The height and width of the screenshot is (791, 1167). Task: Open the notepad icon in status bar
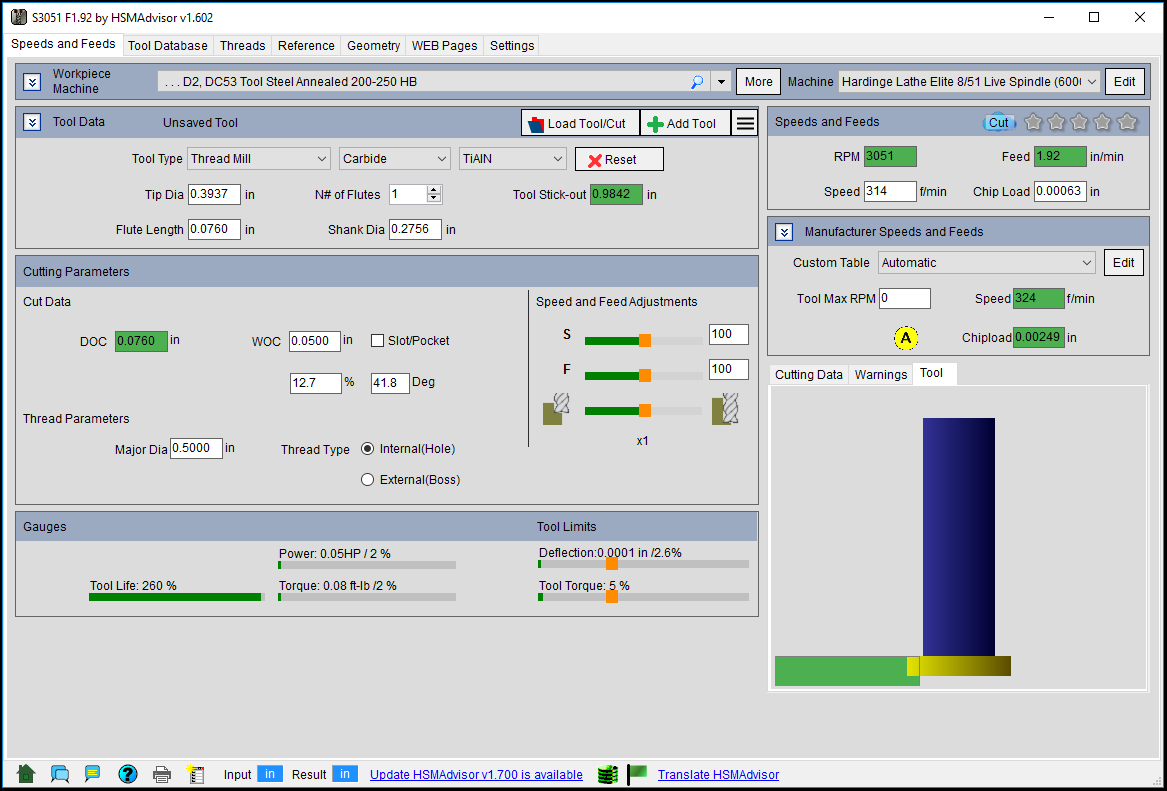click(196, 774)
